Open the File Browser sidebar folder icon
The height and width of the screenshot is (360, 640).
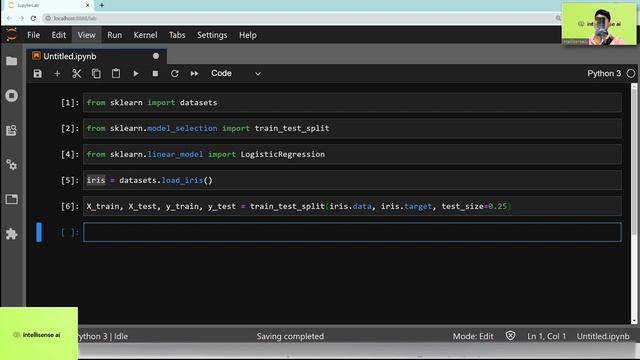(12, 61)
